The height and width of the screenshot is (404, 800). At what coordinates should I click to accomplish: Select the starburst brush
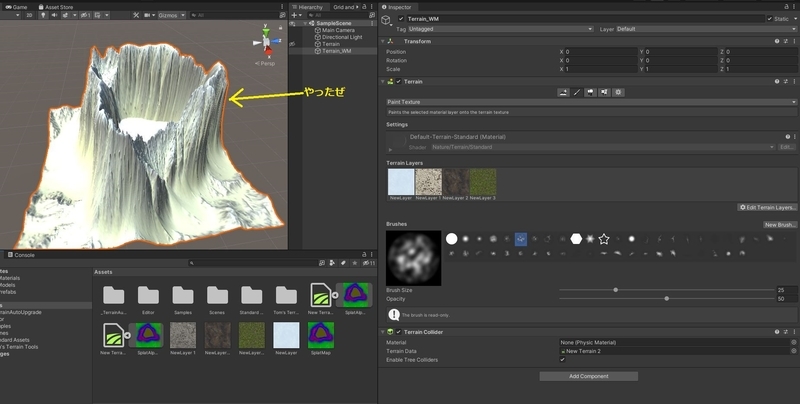(590, 239)
